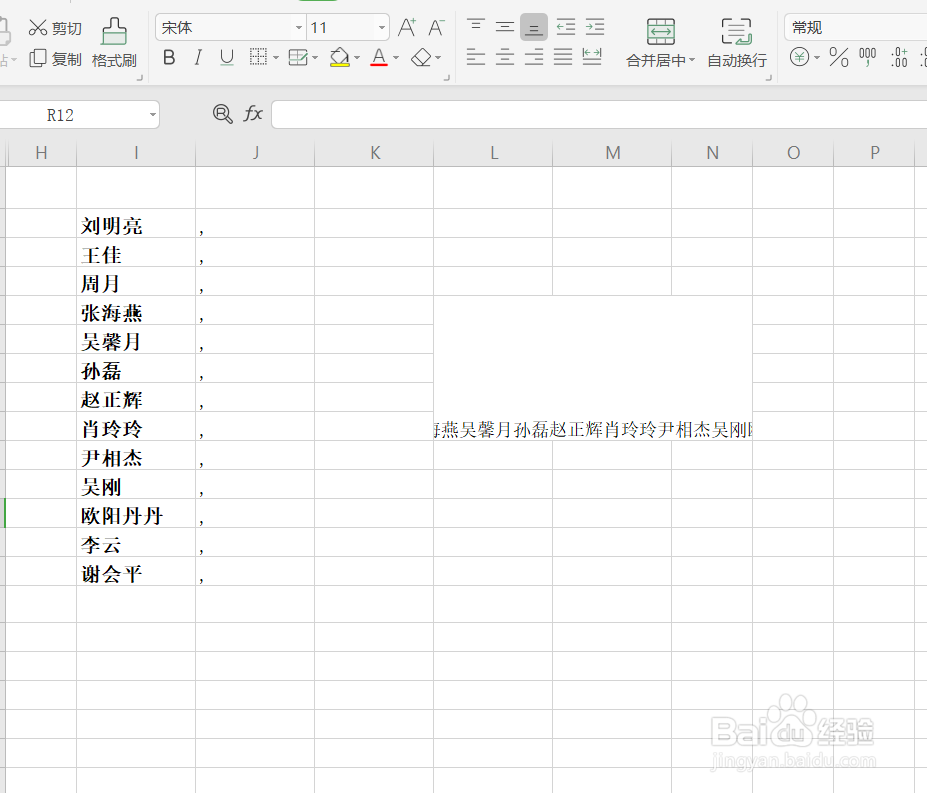
Task: Select column I header
Action: click(136, 153)
